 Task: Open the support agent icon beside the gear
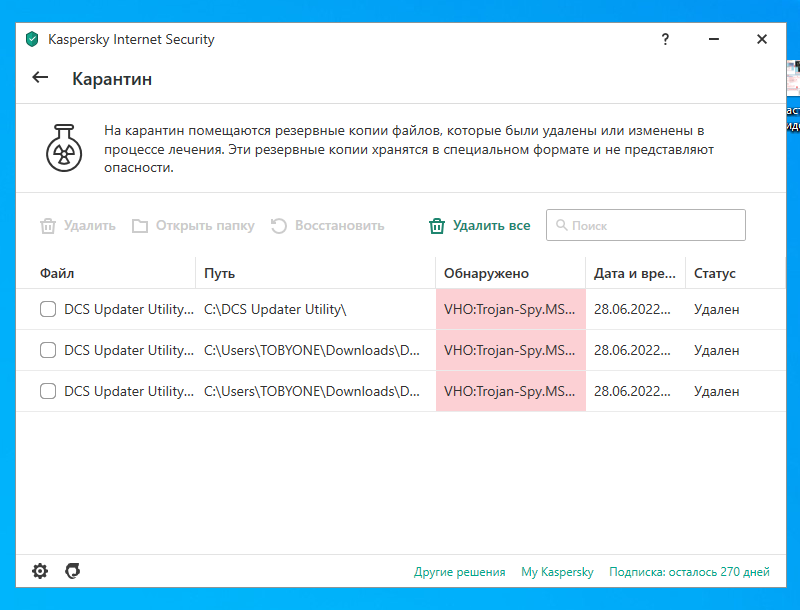(x=72, y=571)
